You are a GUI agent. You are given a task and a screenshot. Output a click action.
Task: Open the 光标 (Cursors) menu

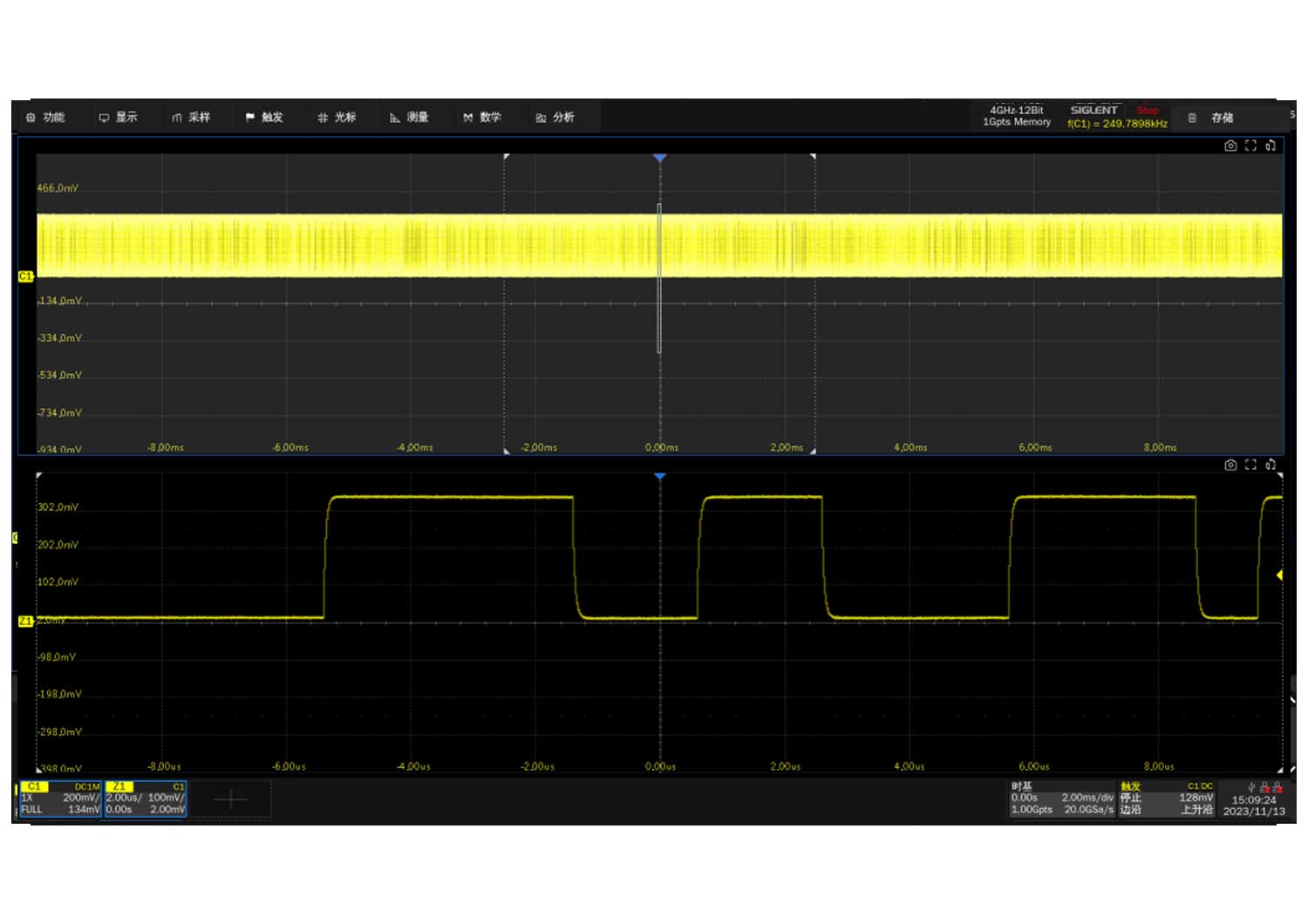click(337, 118)
